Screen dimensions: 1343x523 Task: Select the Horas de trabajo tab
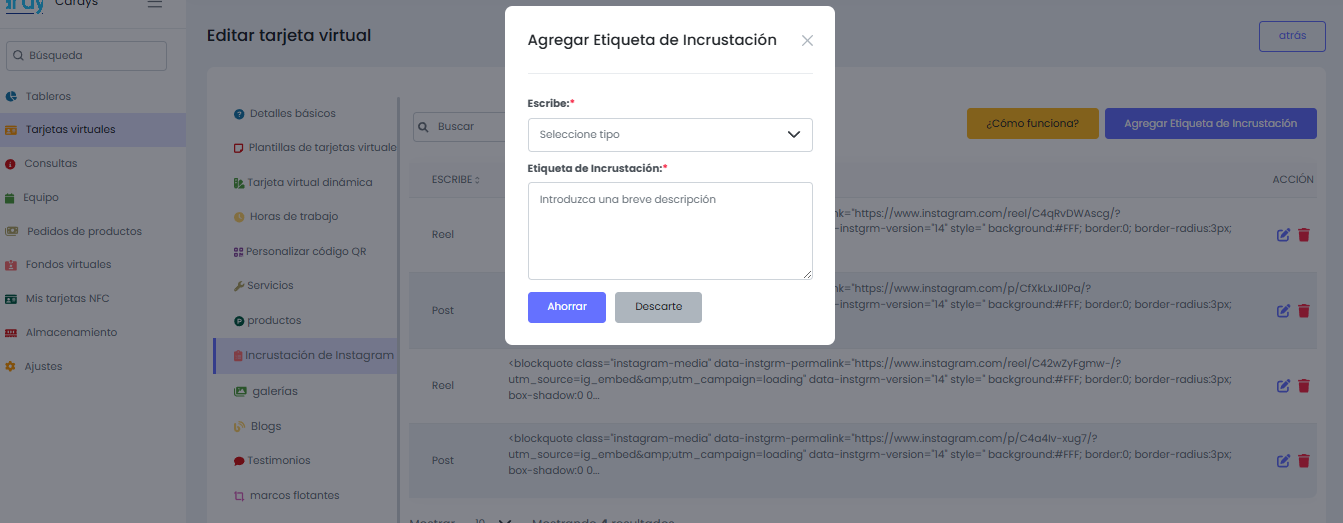tap(293, 216)
